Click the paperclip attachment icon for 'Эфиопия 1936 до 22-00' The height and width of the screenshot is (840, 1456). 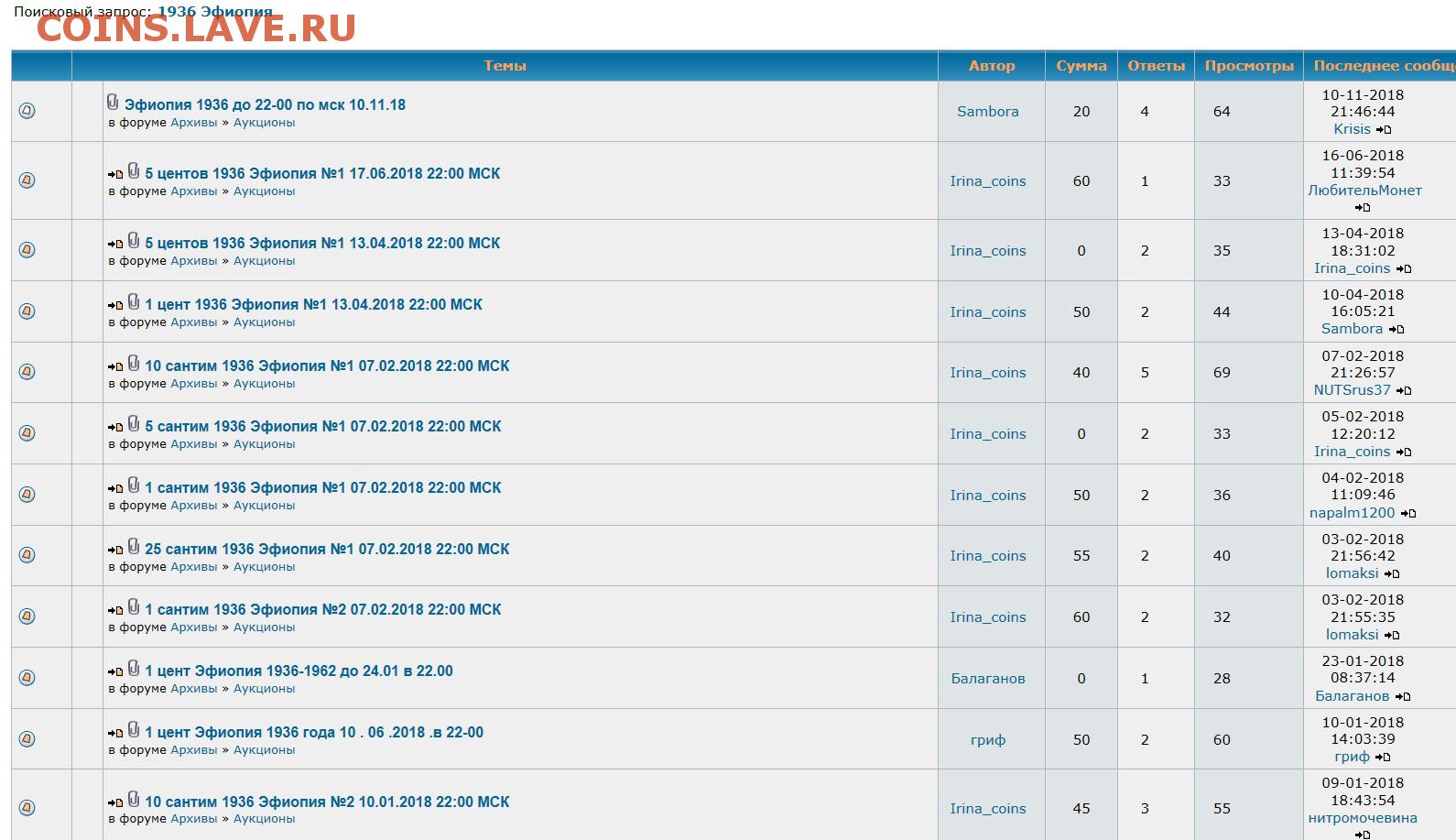113,102
